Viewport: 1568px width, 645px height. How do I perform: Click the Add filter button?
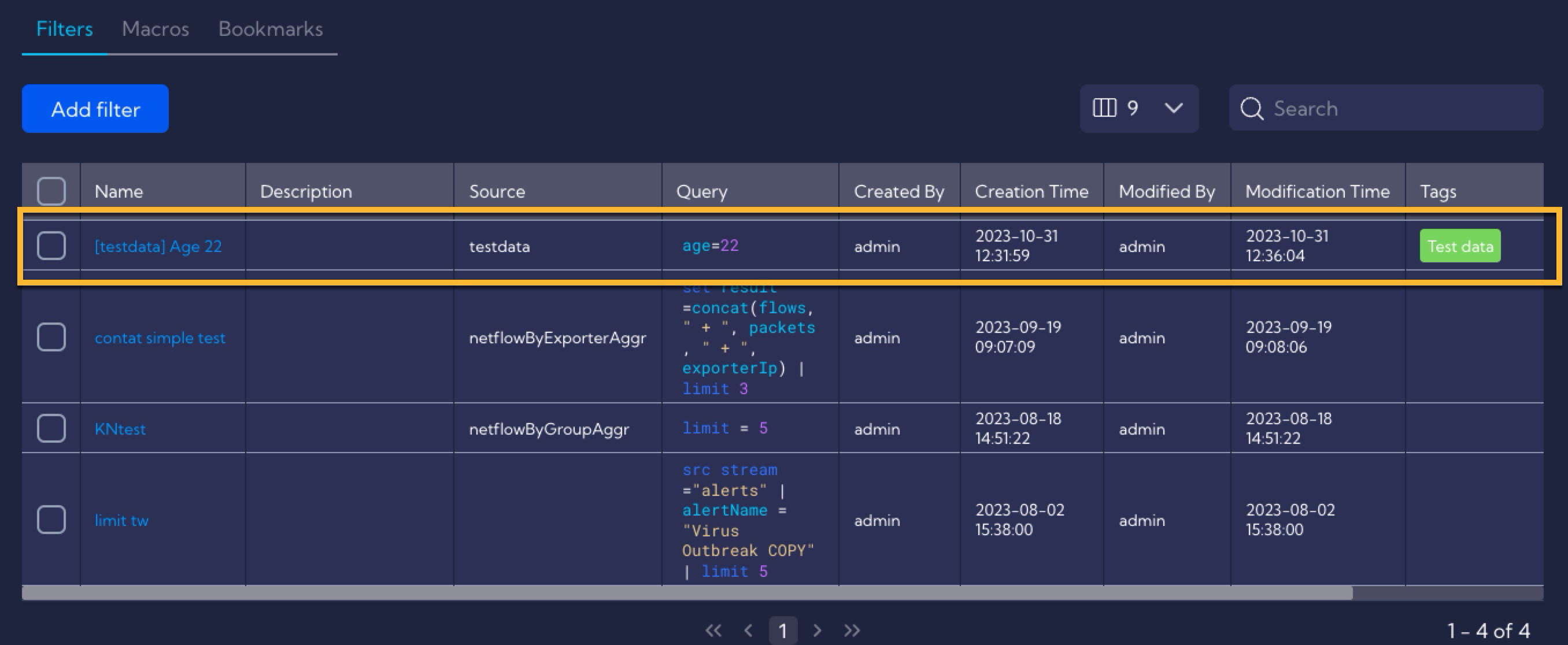[95, 109]
